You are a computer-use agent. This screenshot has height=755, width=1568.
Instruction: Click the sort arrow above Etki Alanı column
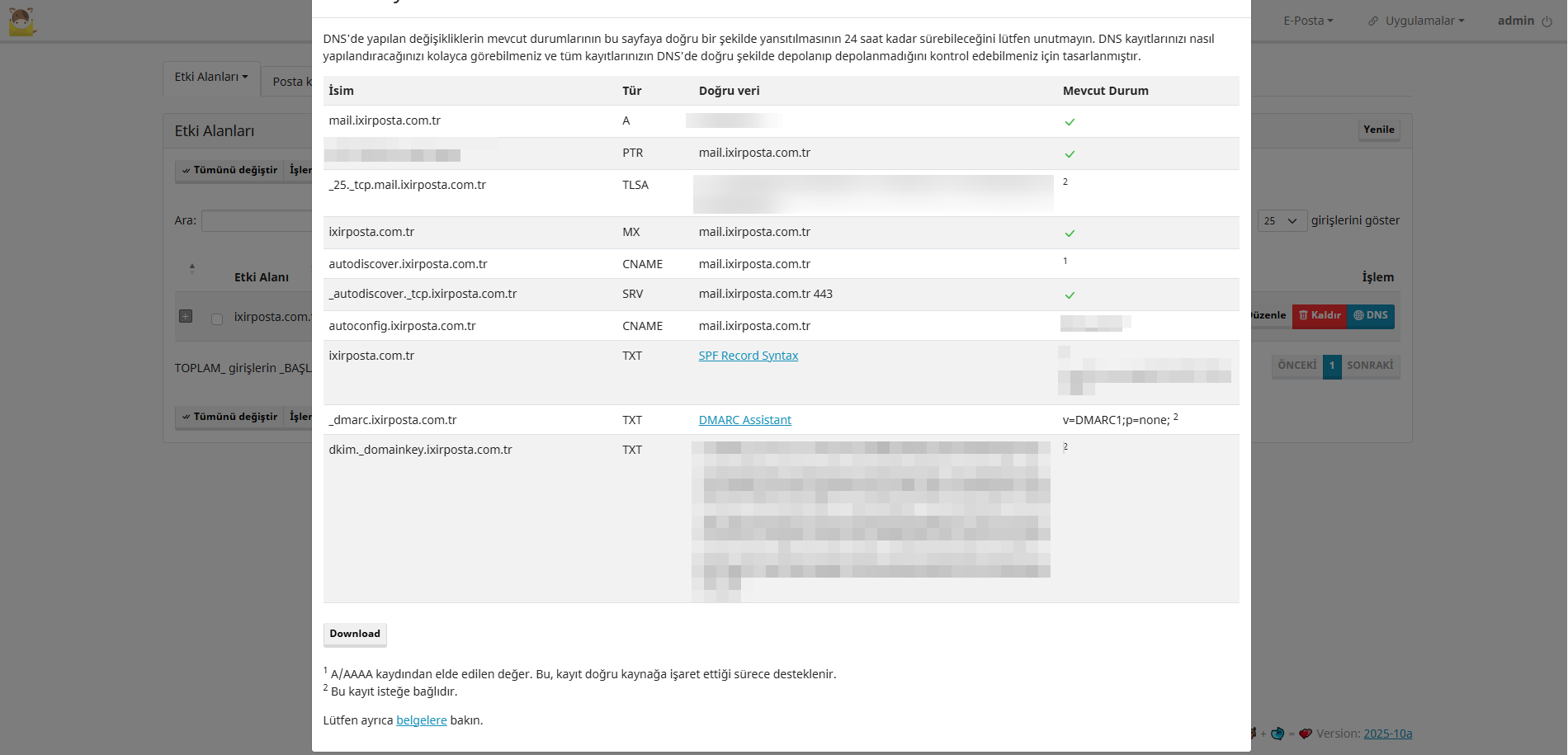(x=192, y=267)
